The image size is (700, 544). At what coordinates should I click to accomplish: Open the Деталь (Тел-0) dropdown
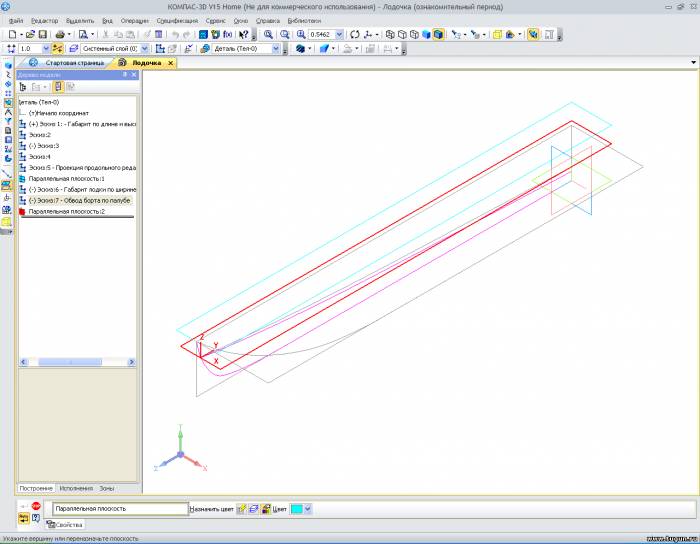point(276,48)
